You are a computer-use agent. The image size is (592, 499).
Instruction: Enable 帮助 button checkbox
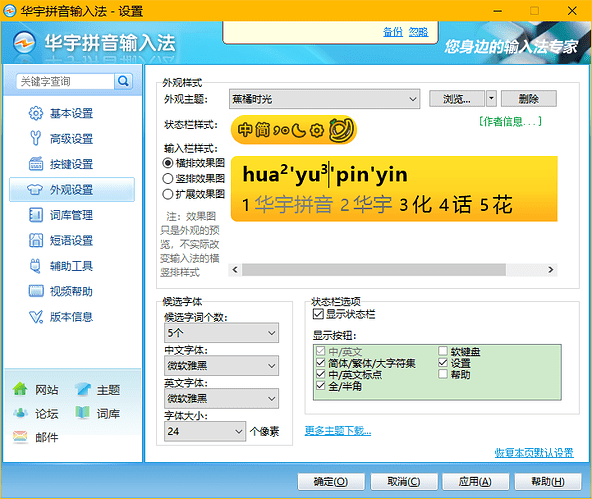pyautogui.click(x=443, y=374)
